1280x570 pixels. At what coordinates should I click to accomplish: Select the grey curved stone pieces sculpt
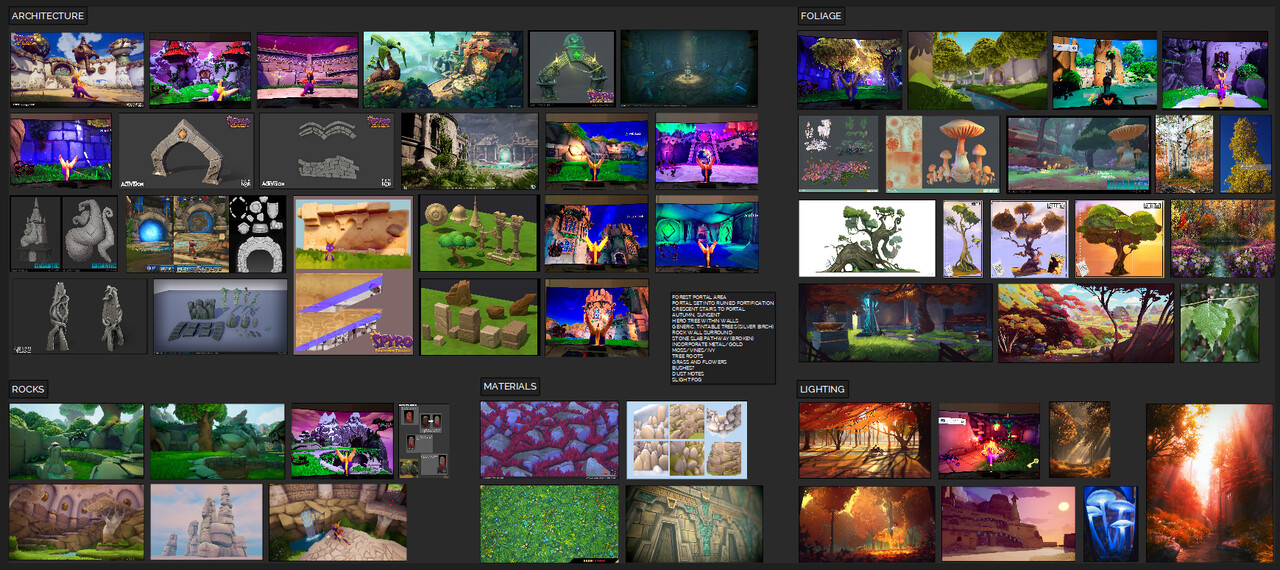[x=327, y=151]
